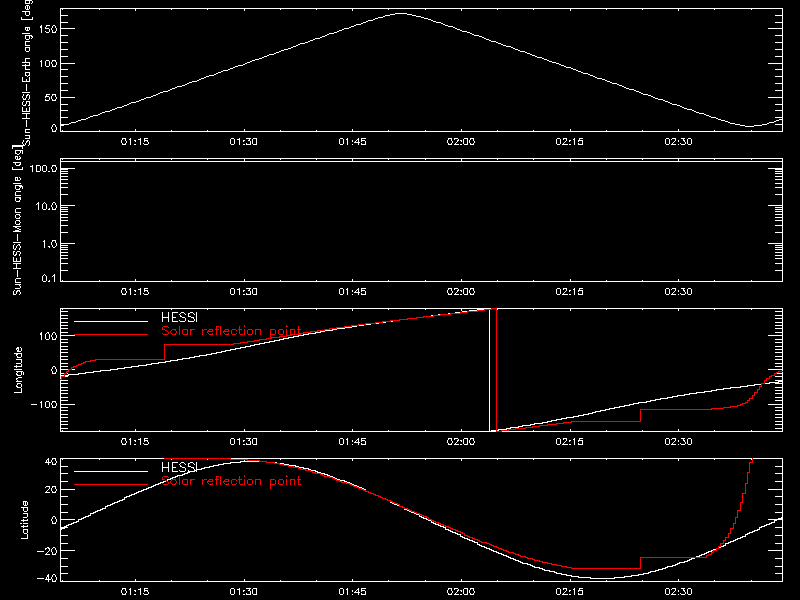The width and height of the screenshot is (800, 600).
Task: Click the Longitude axis label
Action: coord(18,370)
